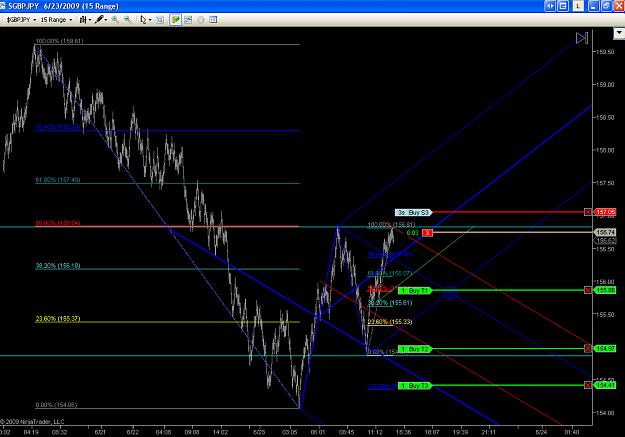Open the $GBPJPY instrument dropdown

tap(22, 20)
